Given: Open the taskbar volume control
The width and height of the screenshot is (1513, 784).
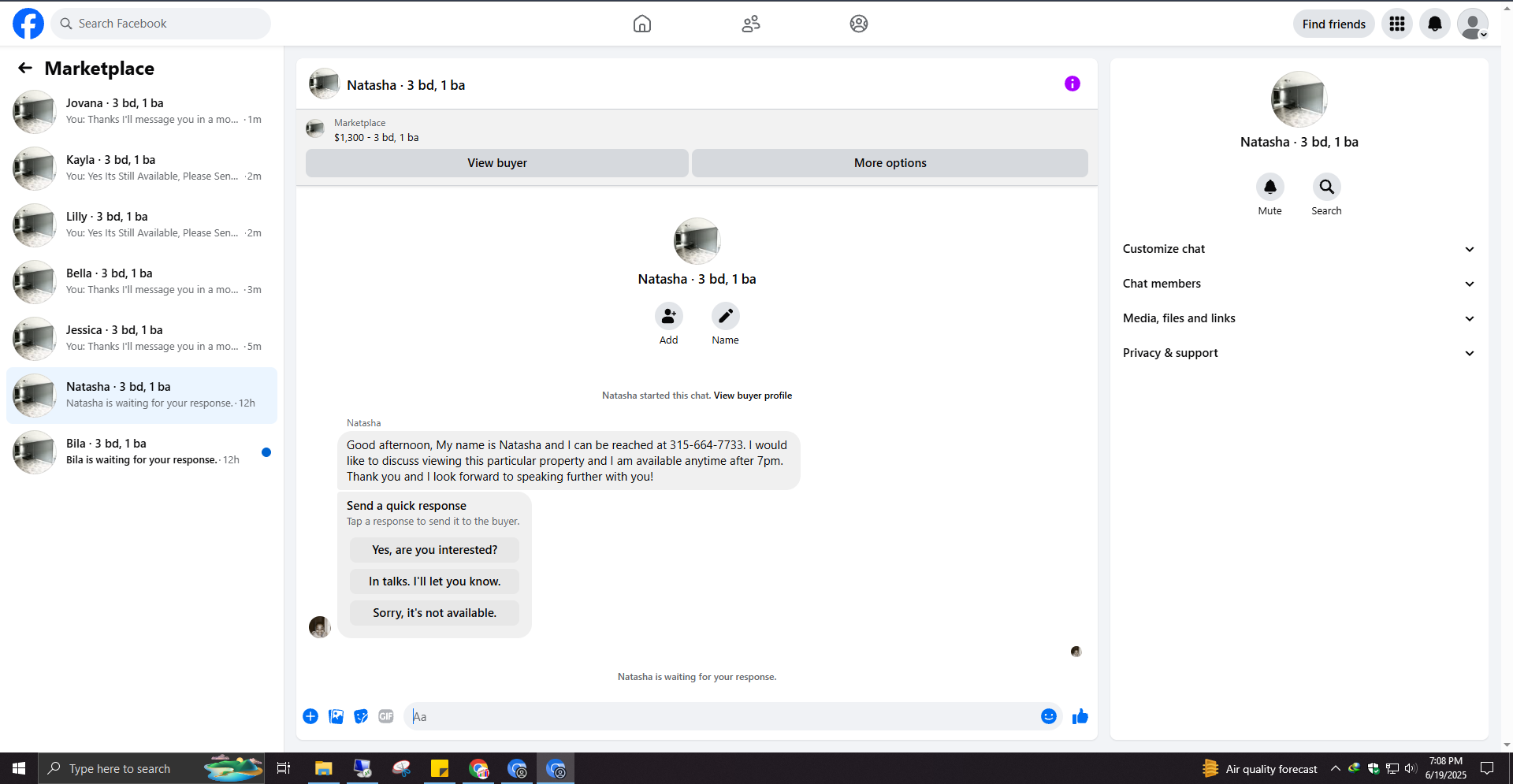Looking at the screenshot, I should (1411, 768).
